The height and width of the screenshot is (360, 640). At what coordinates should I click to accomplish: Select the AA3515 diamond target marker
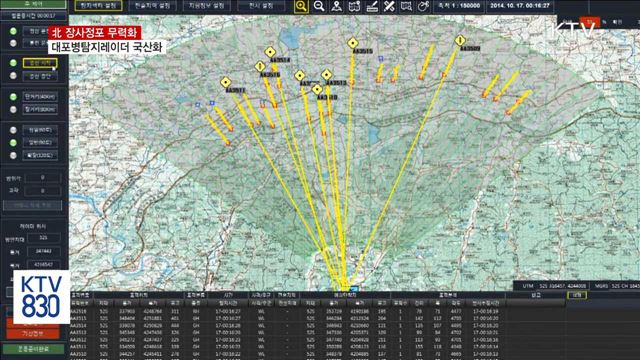click(353, 43)
